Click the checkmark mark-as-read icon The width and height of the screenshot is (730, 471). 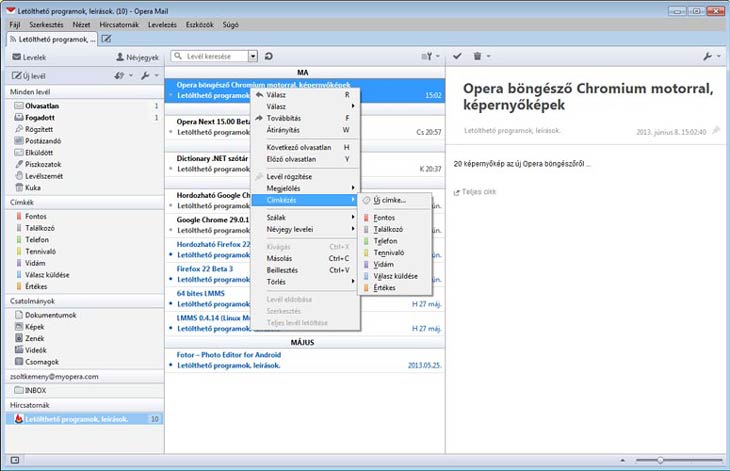point(457,57)
